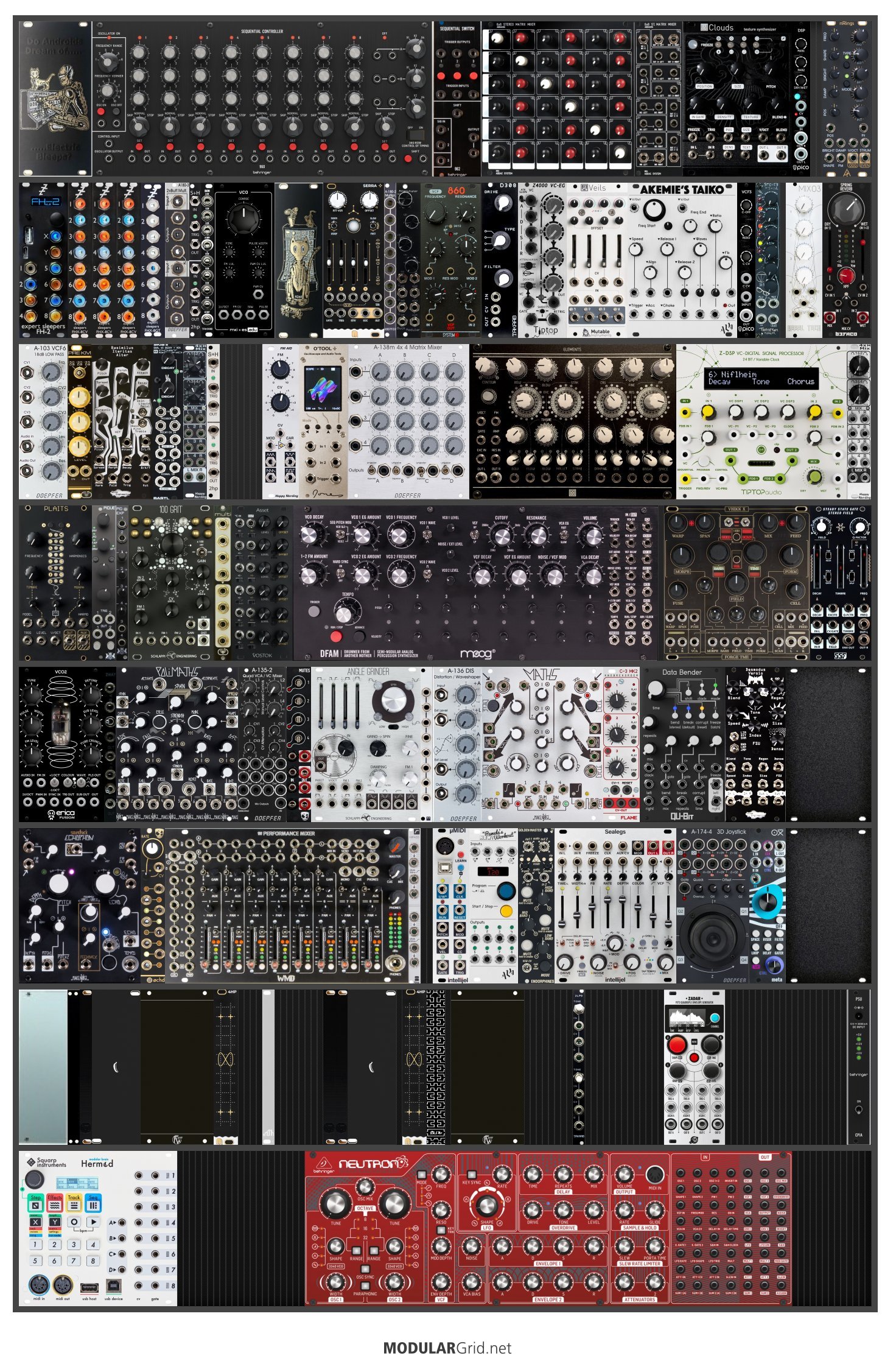Viewport: 896px width, 1361px height.
Task: Click the Sealegs FB slider
Action: point(592,912)
